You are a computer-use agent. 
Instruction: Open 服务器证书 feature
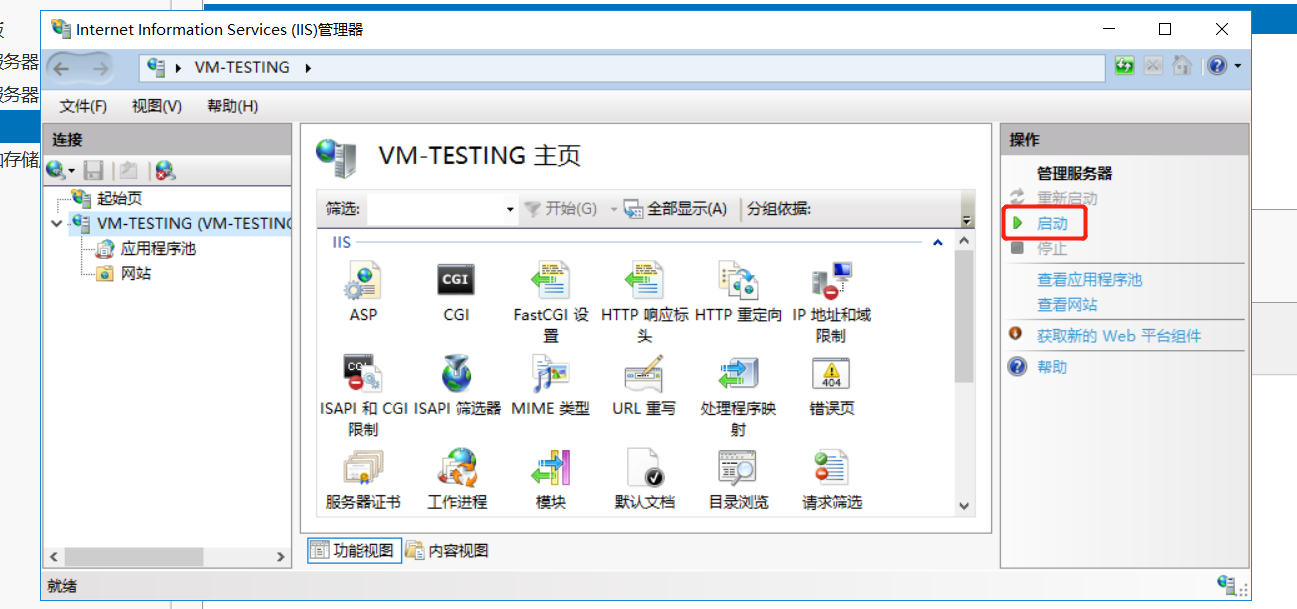coord(363,468)
